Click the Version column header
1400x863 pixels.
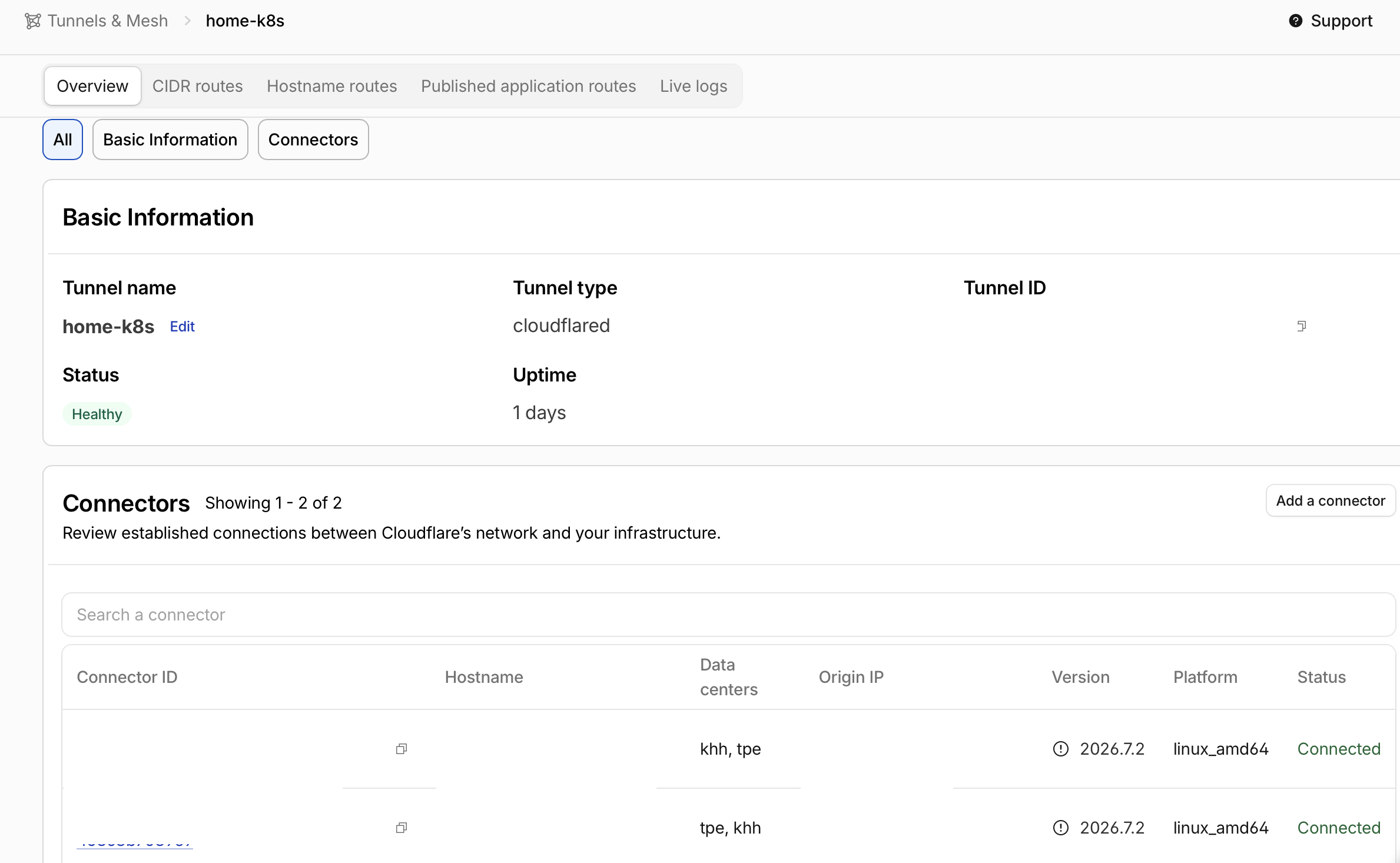coord(1080,677)
